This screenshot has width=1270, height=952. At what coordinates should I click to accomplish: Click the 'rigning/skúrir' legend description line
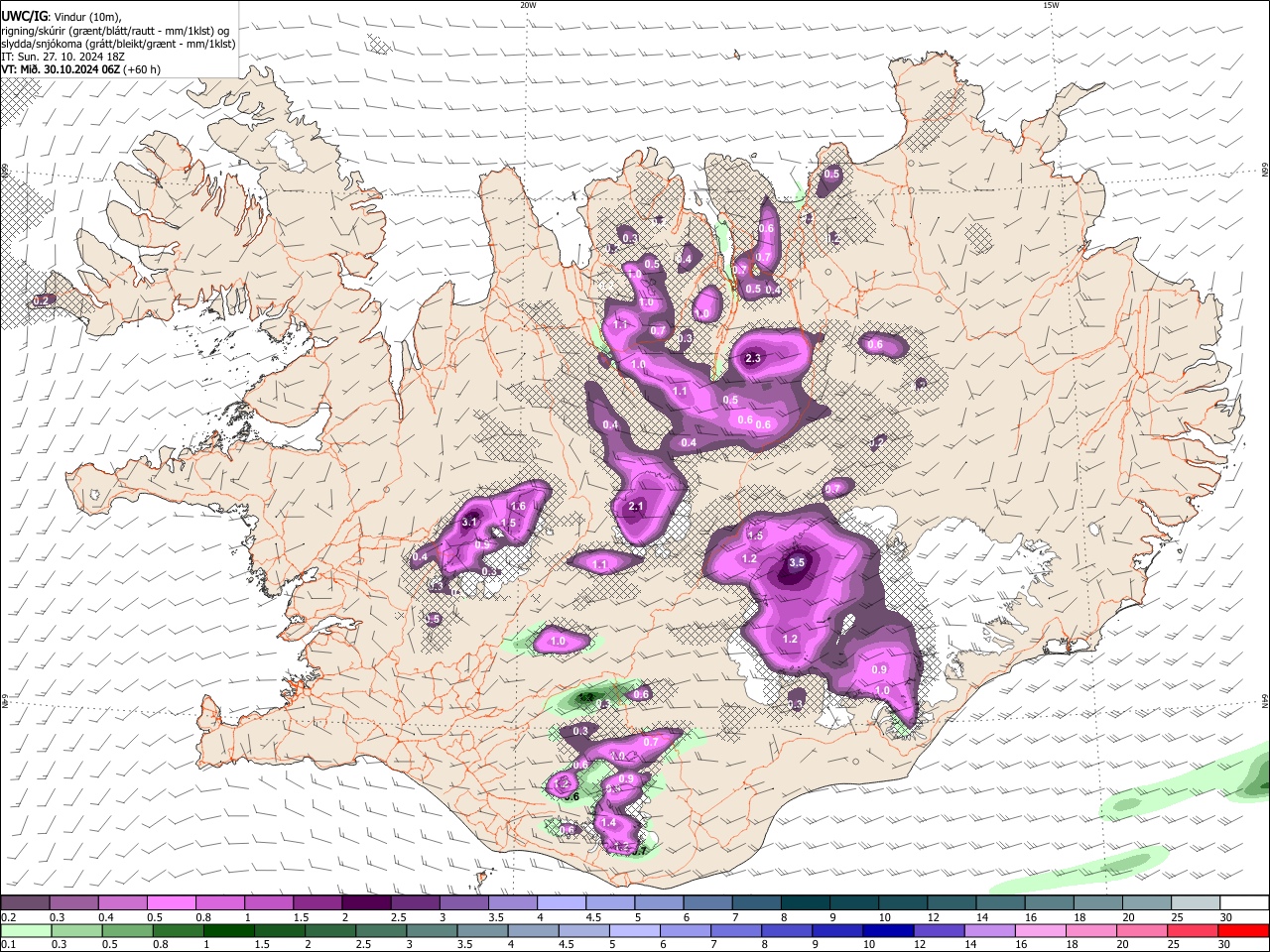coord(115,31)
